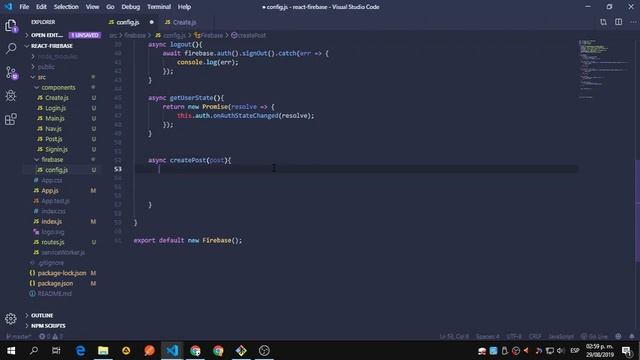640x360 pixels.
Task: Expand the public folder
Action: 46,67
